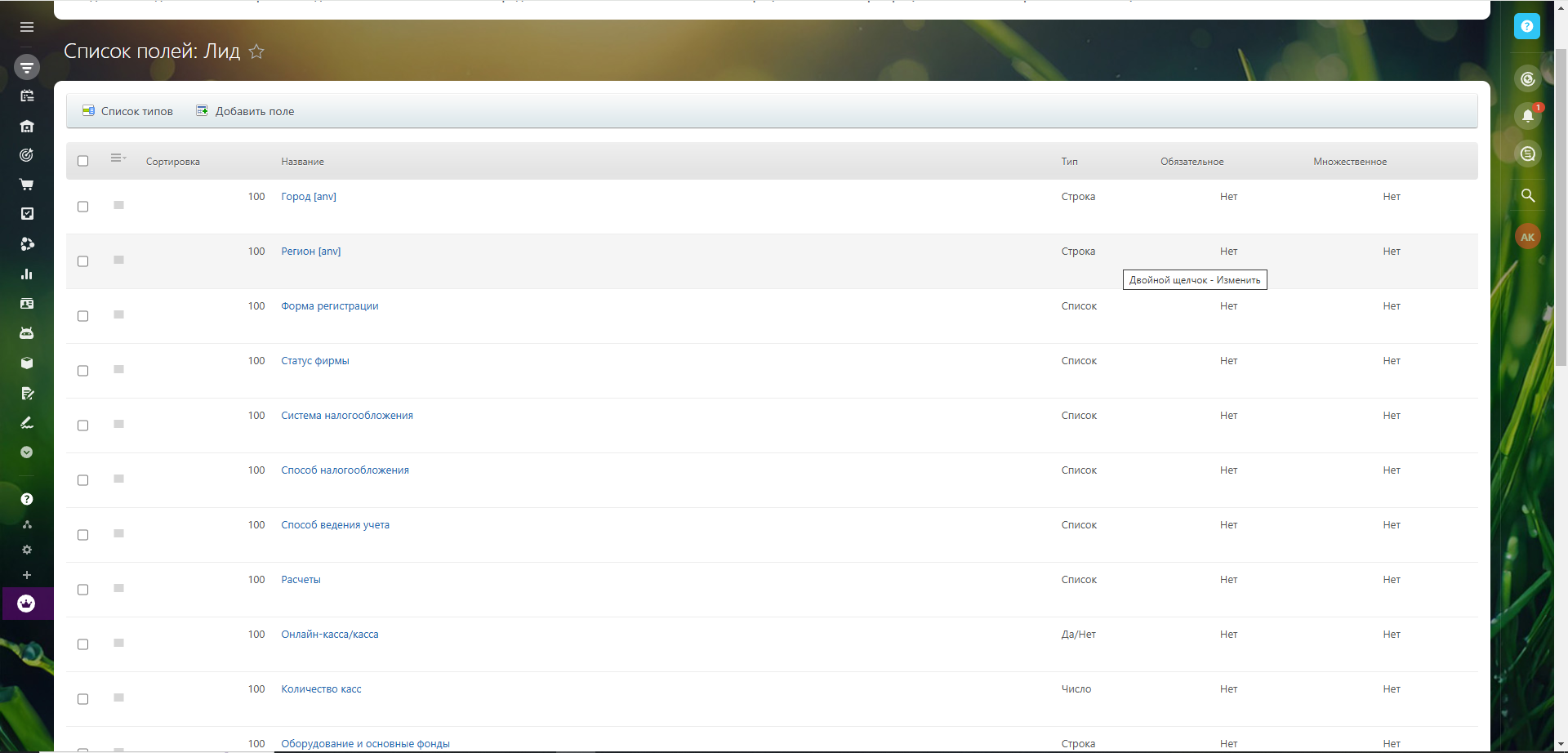Tick the checkbox for the Город [anv] row

click(x=82, y=207)
